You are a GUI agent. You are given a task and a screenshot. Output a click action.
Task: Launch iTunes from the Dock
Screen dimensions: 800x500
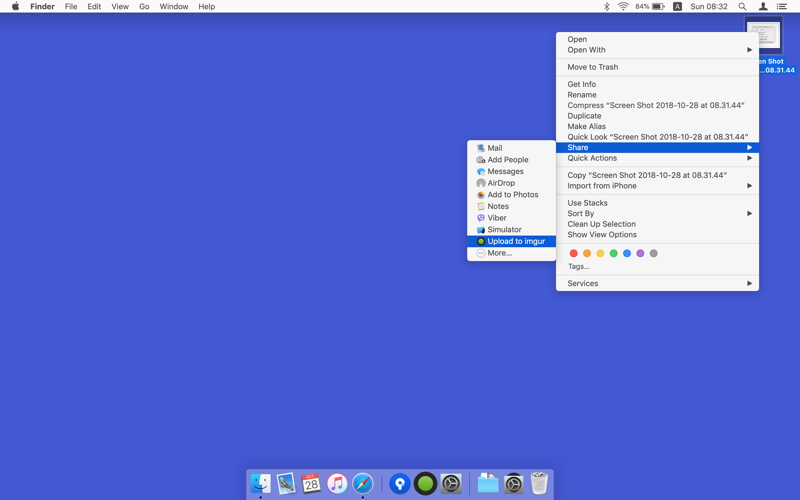pos(337,484)
